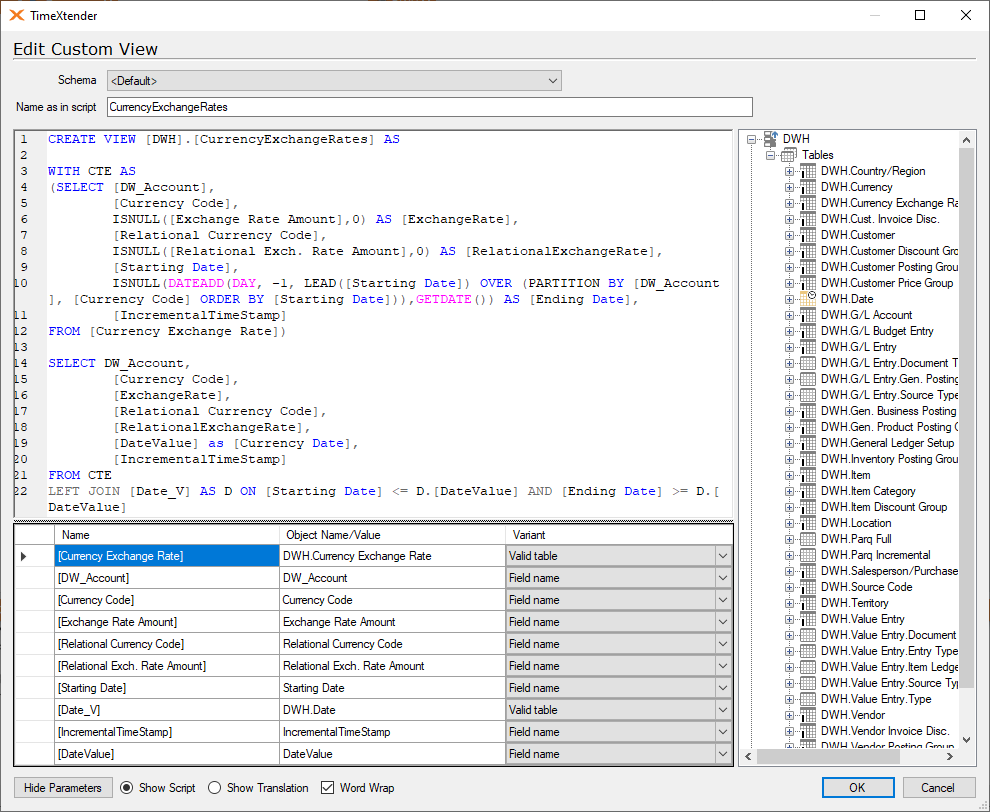Viewport: 990px width, 812px height.
Task: Select the [Relational Currency Code] parameter name cell
Action: (x=167, y=644)
